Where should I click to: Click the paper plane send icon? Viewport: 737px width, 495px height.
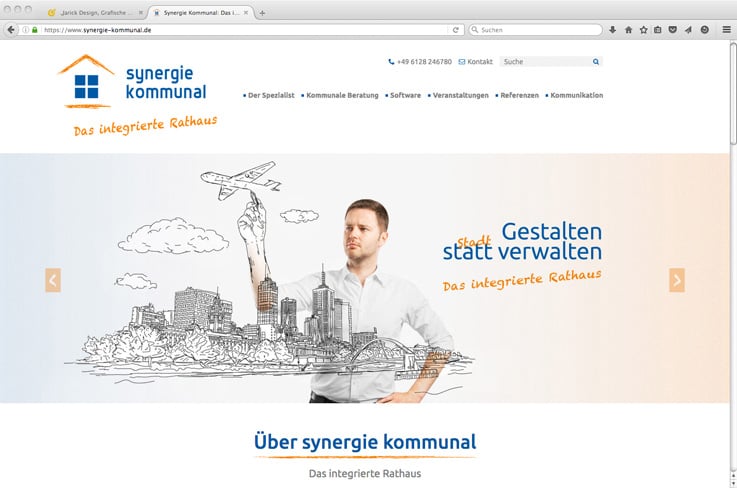pyautogui.click(x=688, y=30)
